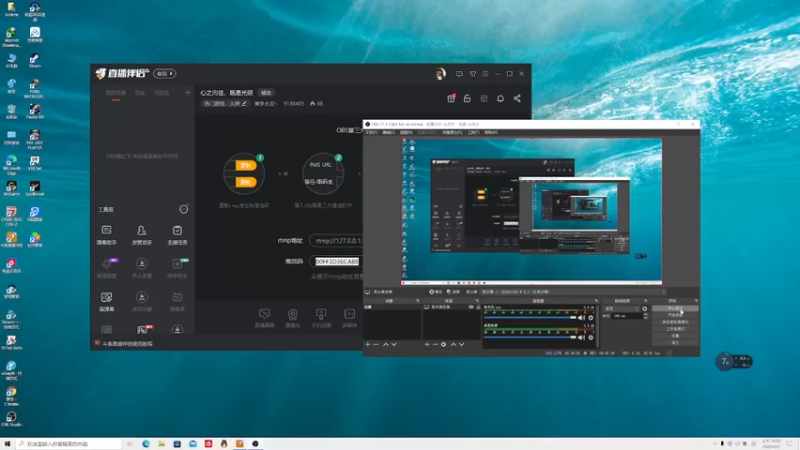Click the skin/shirt icon in streaming companion title bar
This screenshot has width=800, height=450.
click(x=473, y=73)
